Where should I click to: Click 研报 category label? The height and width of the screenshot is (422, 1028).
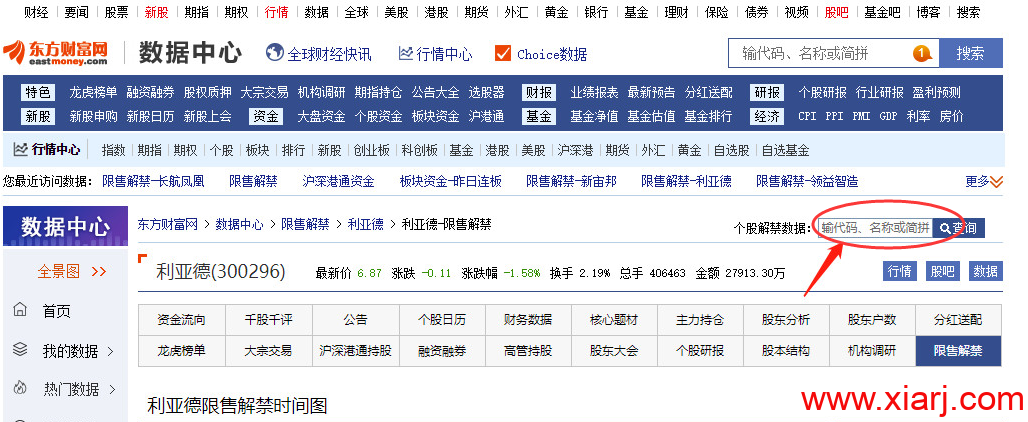pos(767,92)
